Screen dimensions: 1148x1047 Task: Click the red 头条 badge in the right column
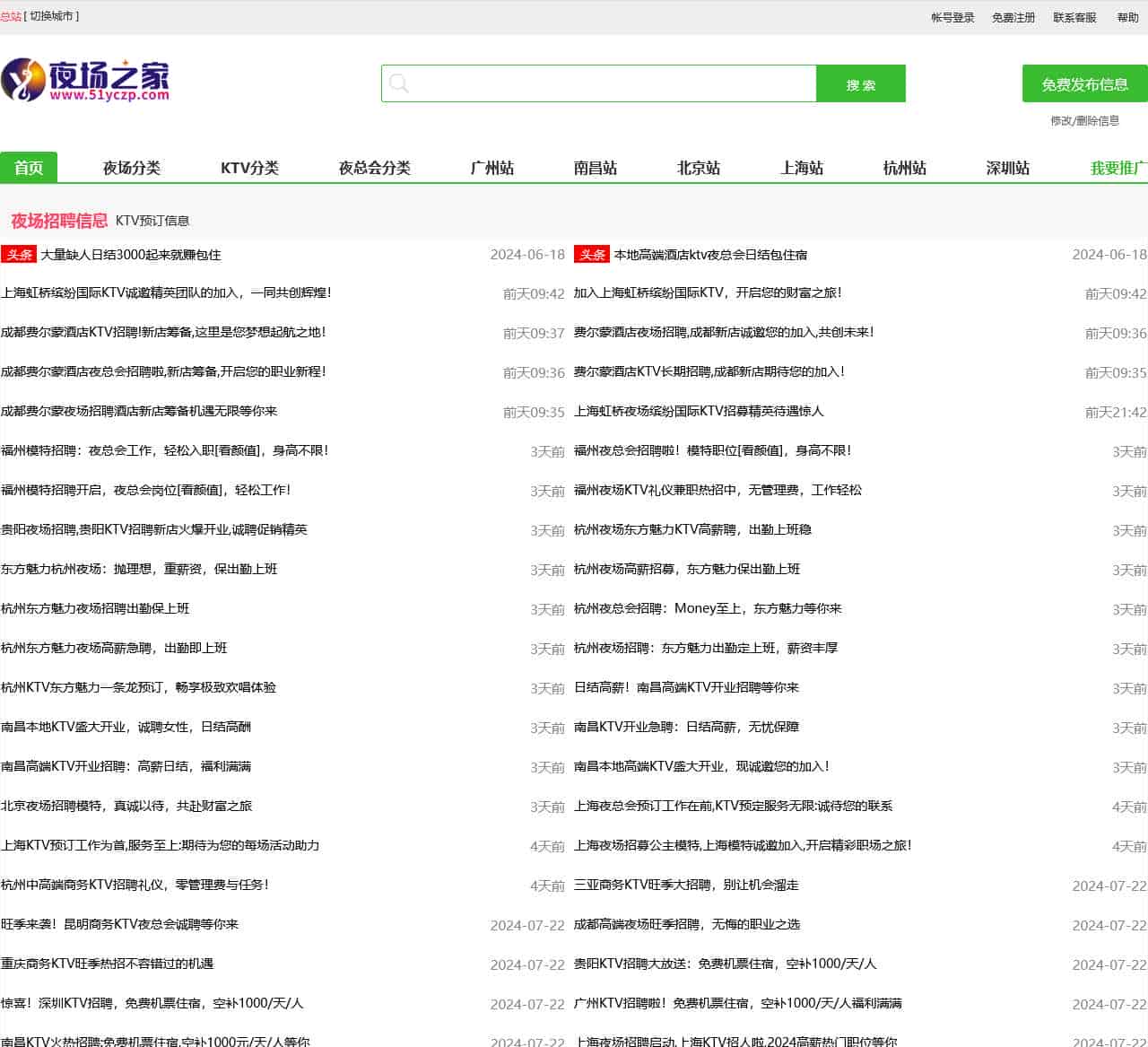[591, 255]
